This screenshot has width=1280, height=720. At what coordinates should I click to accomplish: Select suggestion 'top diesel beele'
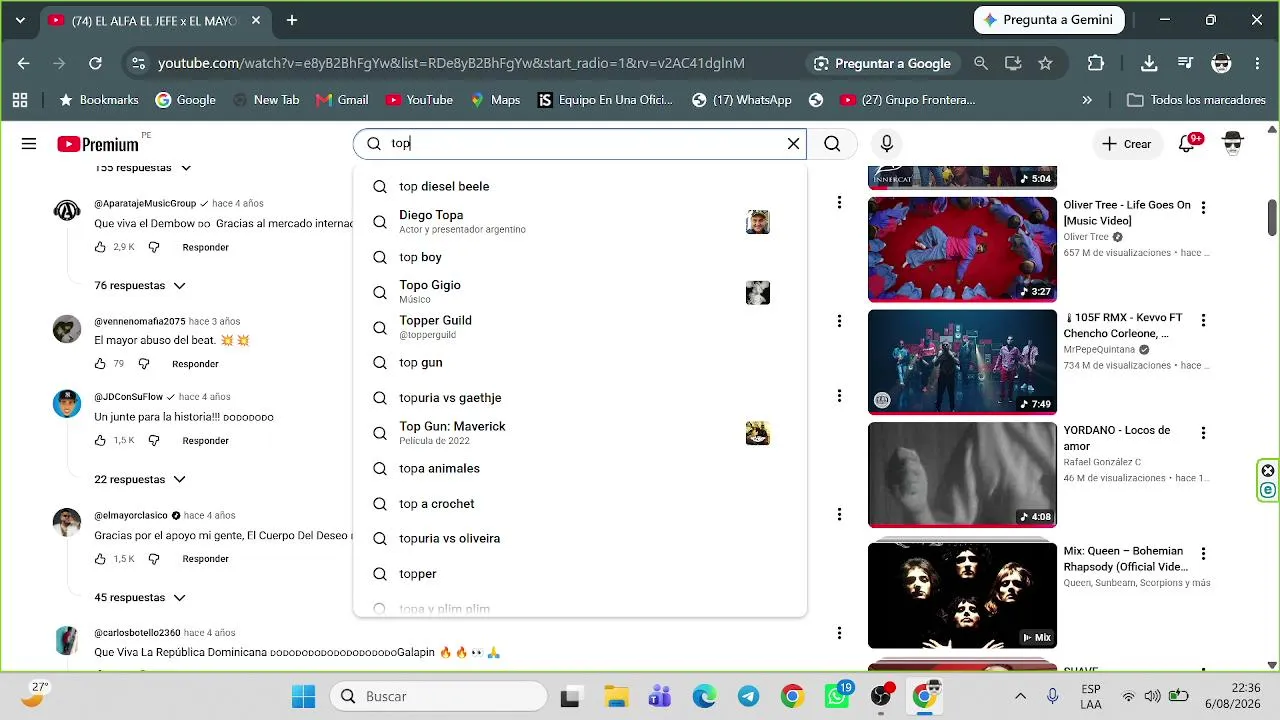(x=580, y=186)
